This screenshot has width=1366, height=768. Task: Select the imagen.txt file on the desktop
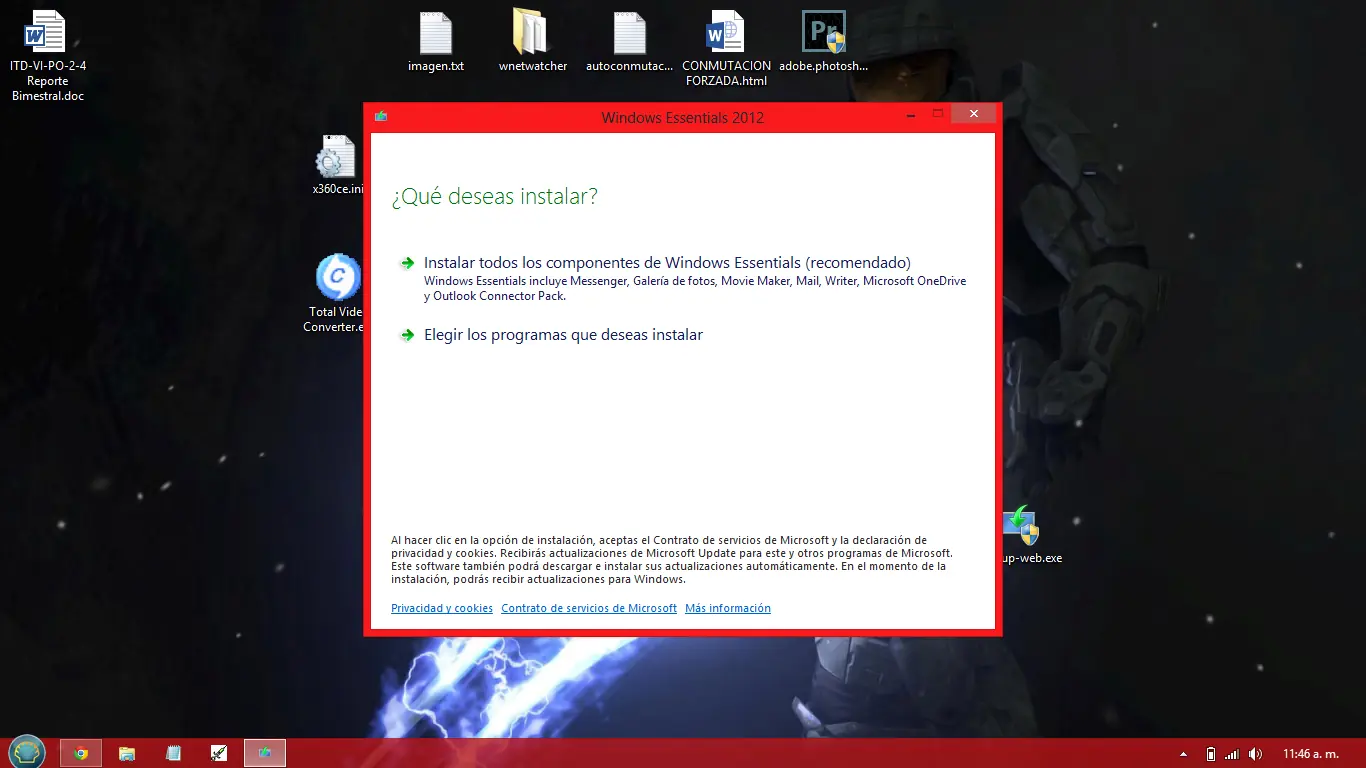point(436,42)
